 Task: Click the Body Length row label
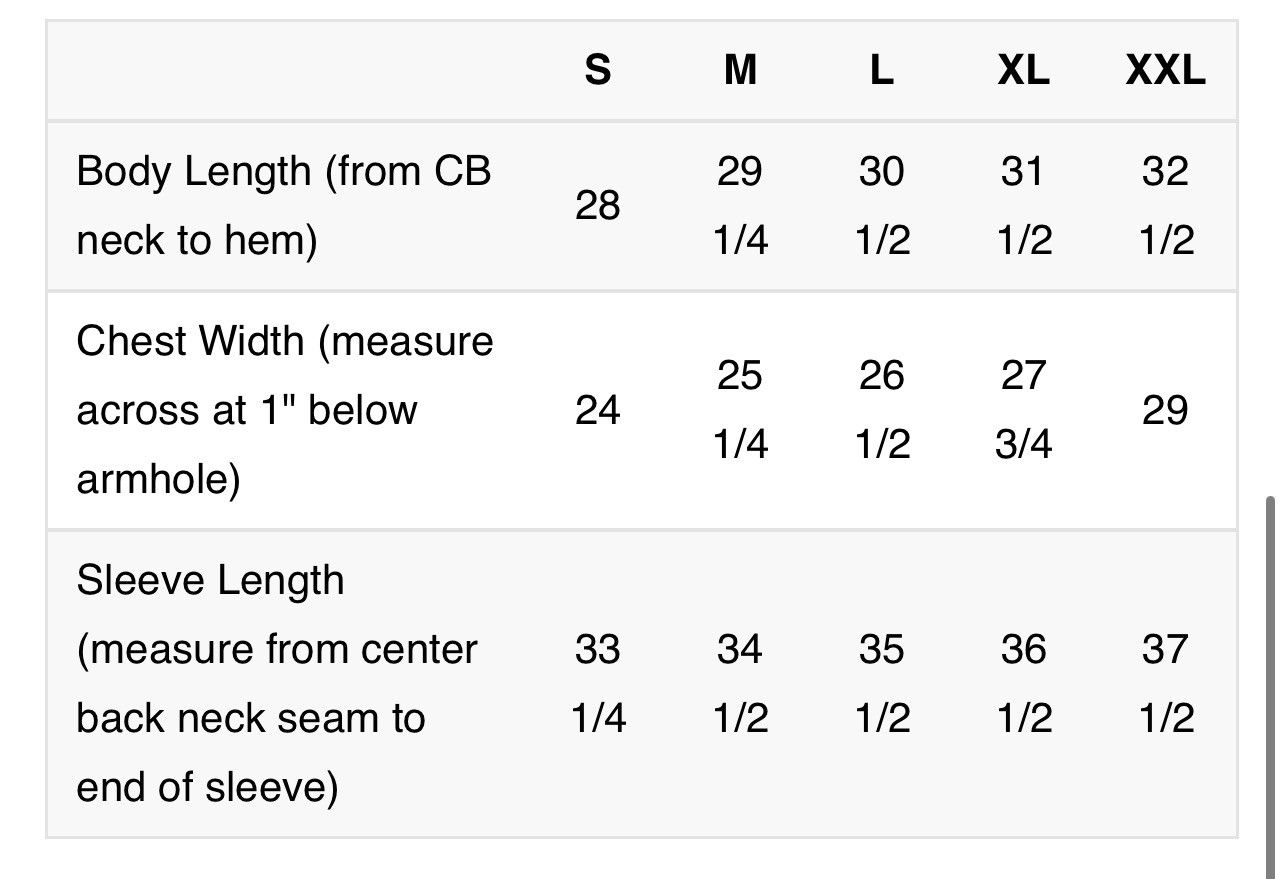284,206
